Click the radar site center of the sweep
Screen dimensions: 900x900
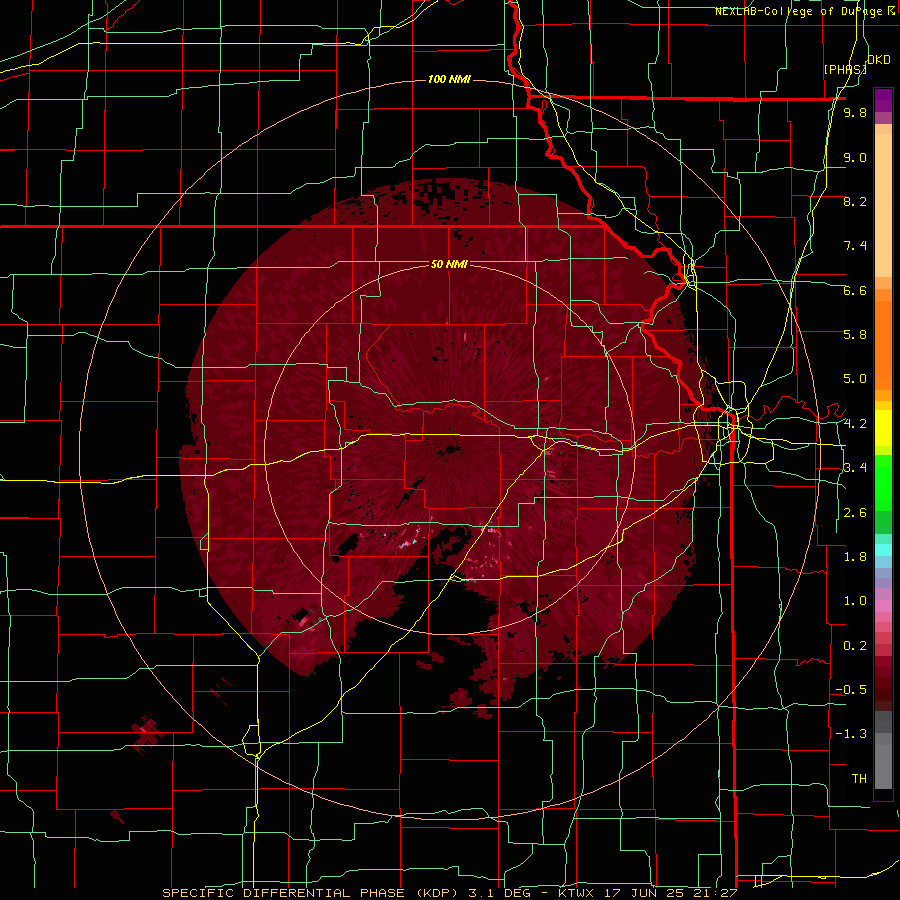click(x=451, y=451)
